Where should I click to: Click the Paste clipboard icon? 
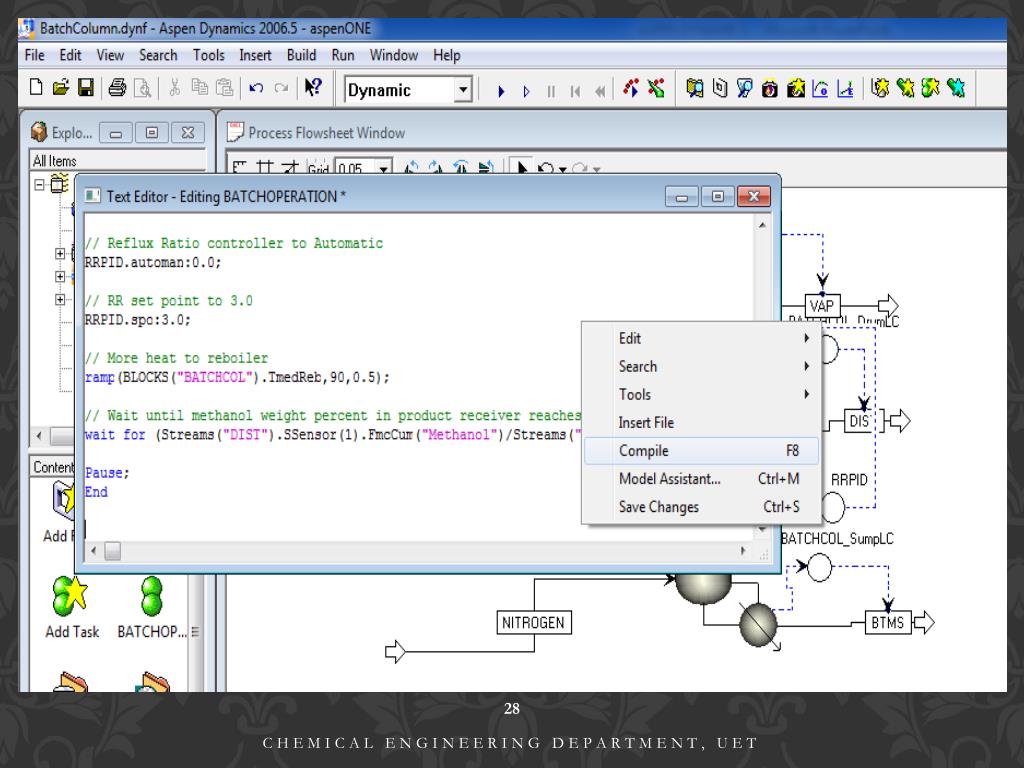tap(224, 88)
